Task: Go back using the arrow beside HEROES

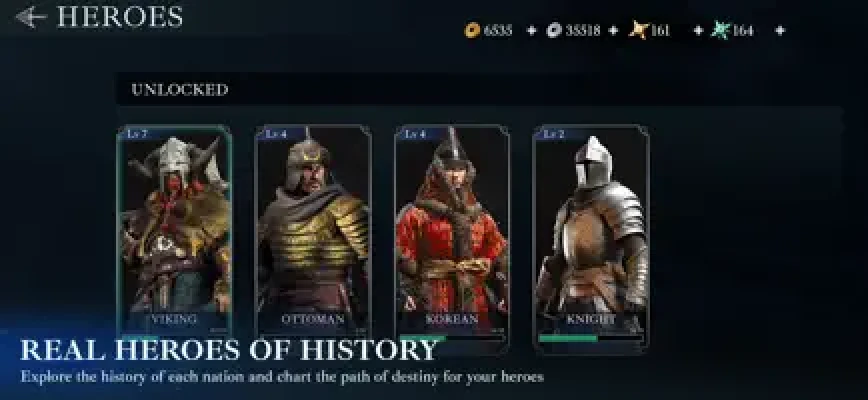Action: pyautogui.click(x=30, y=18)
